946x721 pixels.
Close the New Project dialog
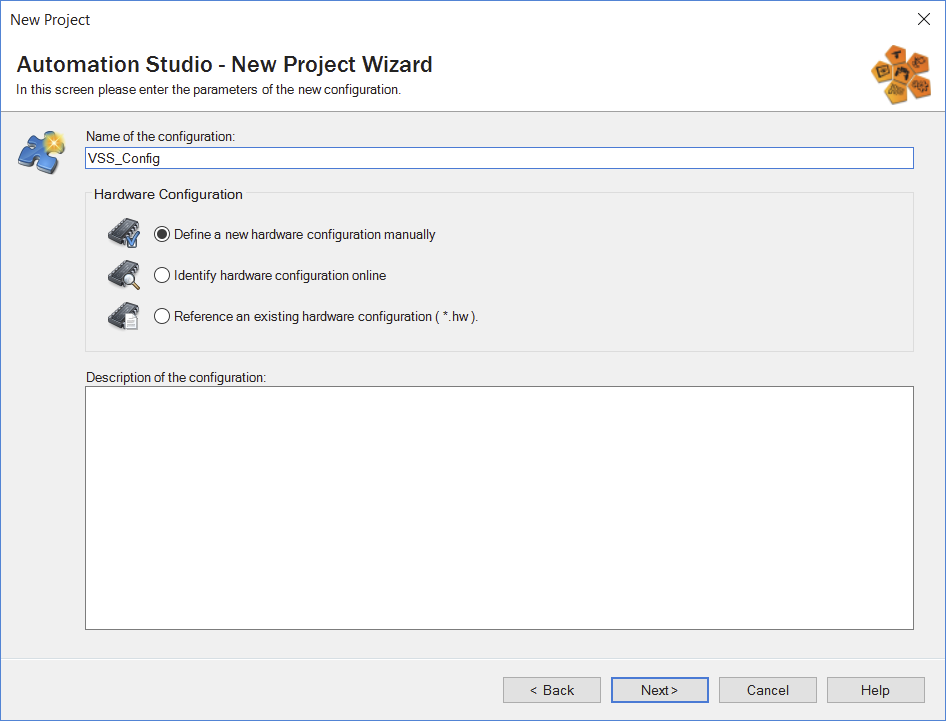coord(924,19)
